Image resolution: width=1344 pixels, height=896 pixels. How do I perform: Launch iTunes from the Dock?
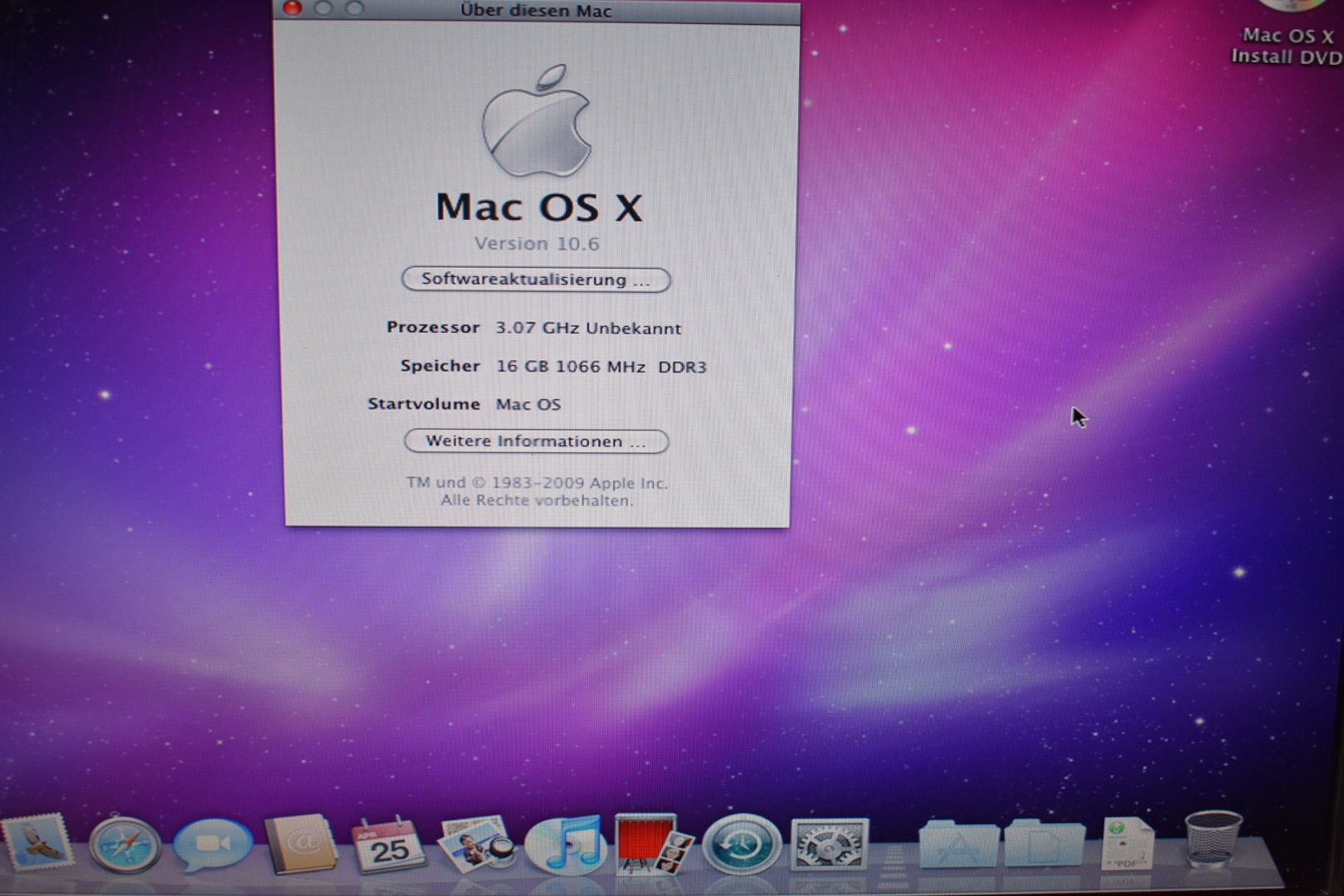pos(566,845)
